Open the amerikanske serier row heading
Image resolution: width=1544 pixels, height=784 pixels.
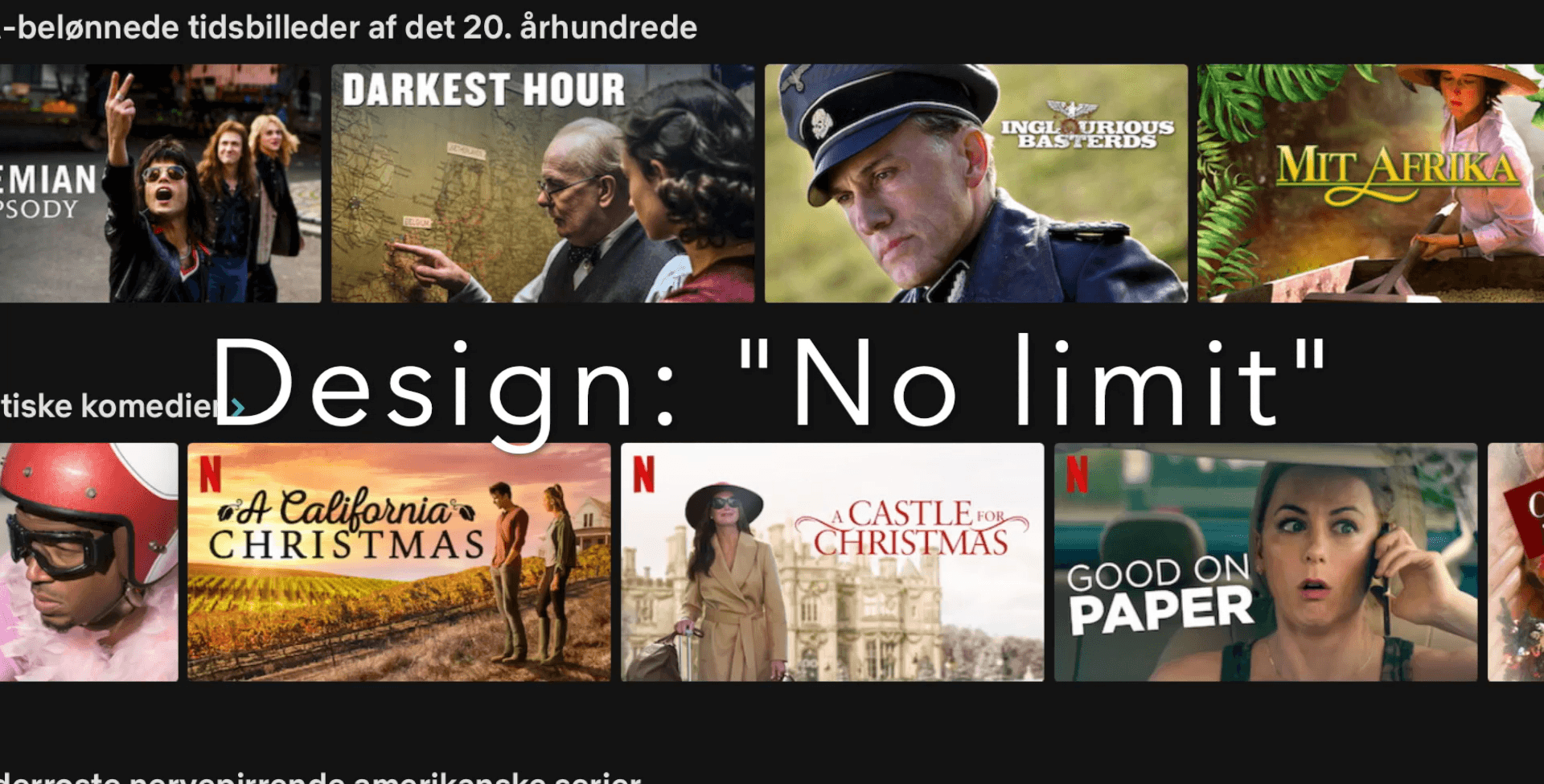point(321,777)
